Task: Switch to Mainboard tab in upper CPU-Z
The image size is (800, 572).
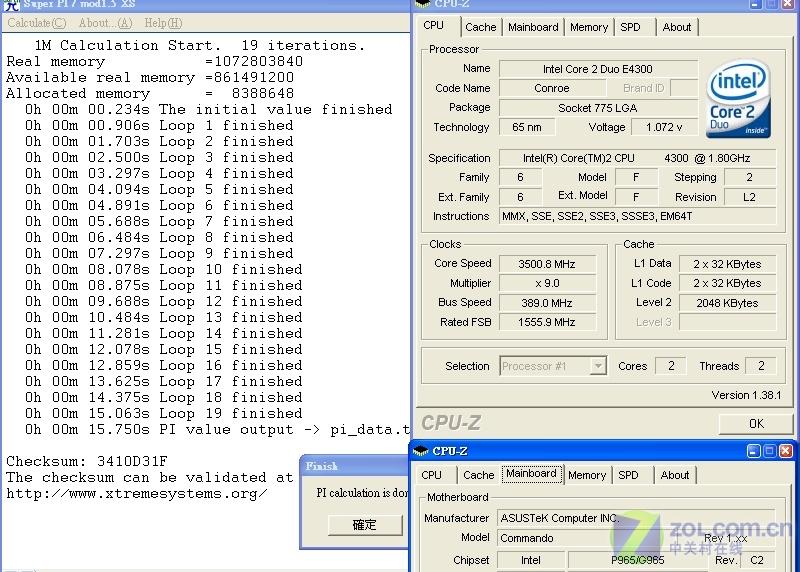Action: (x=533, y=27)
